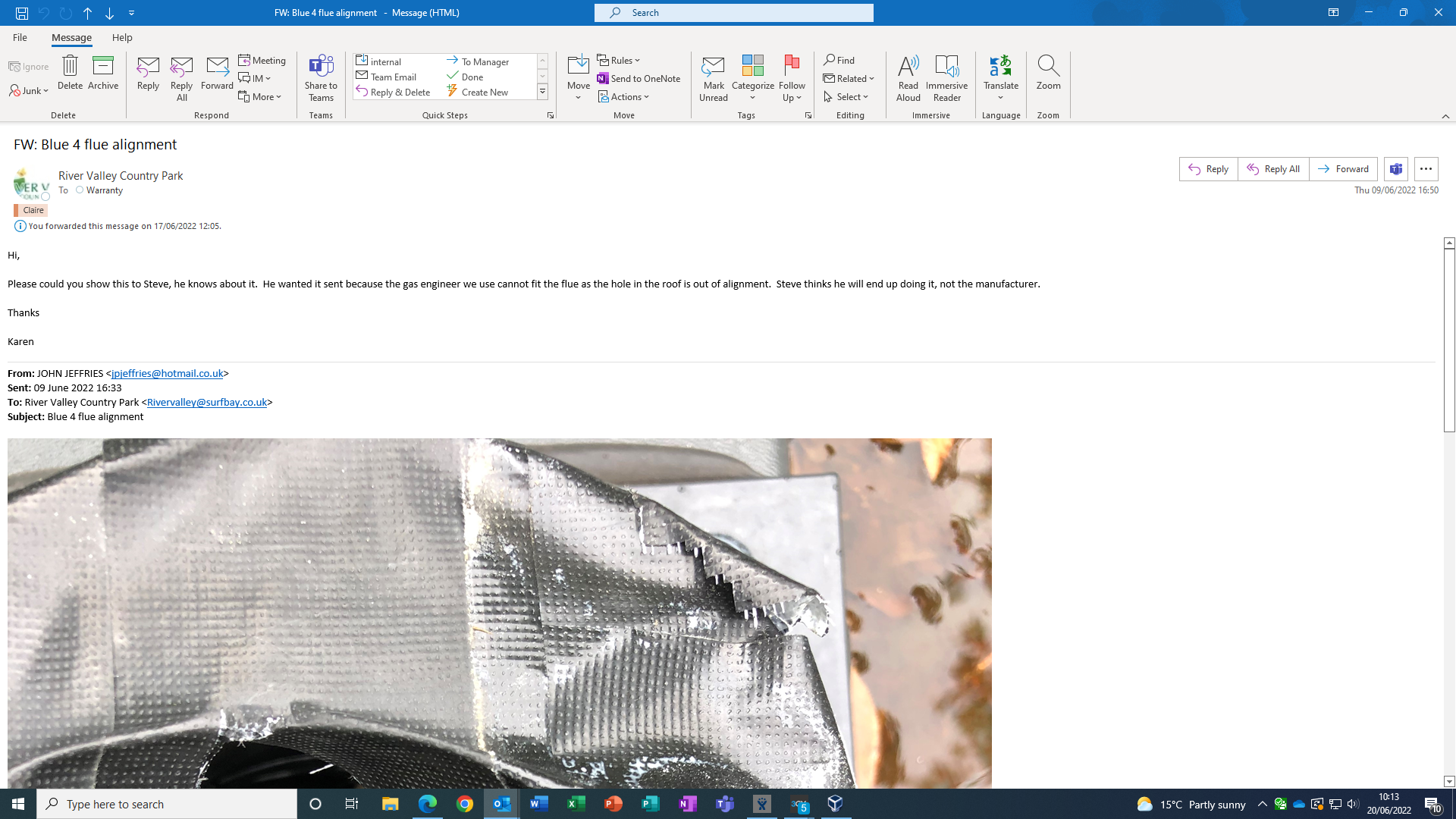Collapse the ribbon with the chevron
This screenshot has height=819, width=1456.
click(x=1445, y=116)
